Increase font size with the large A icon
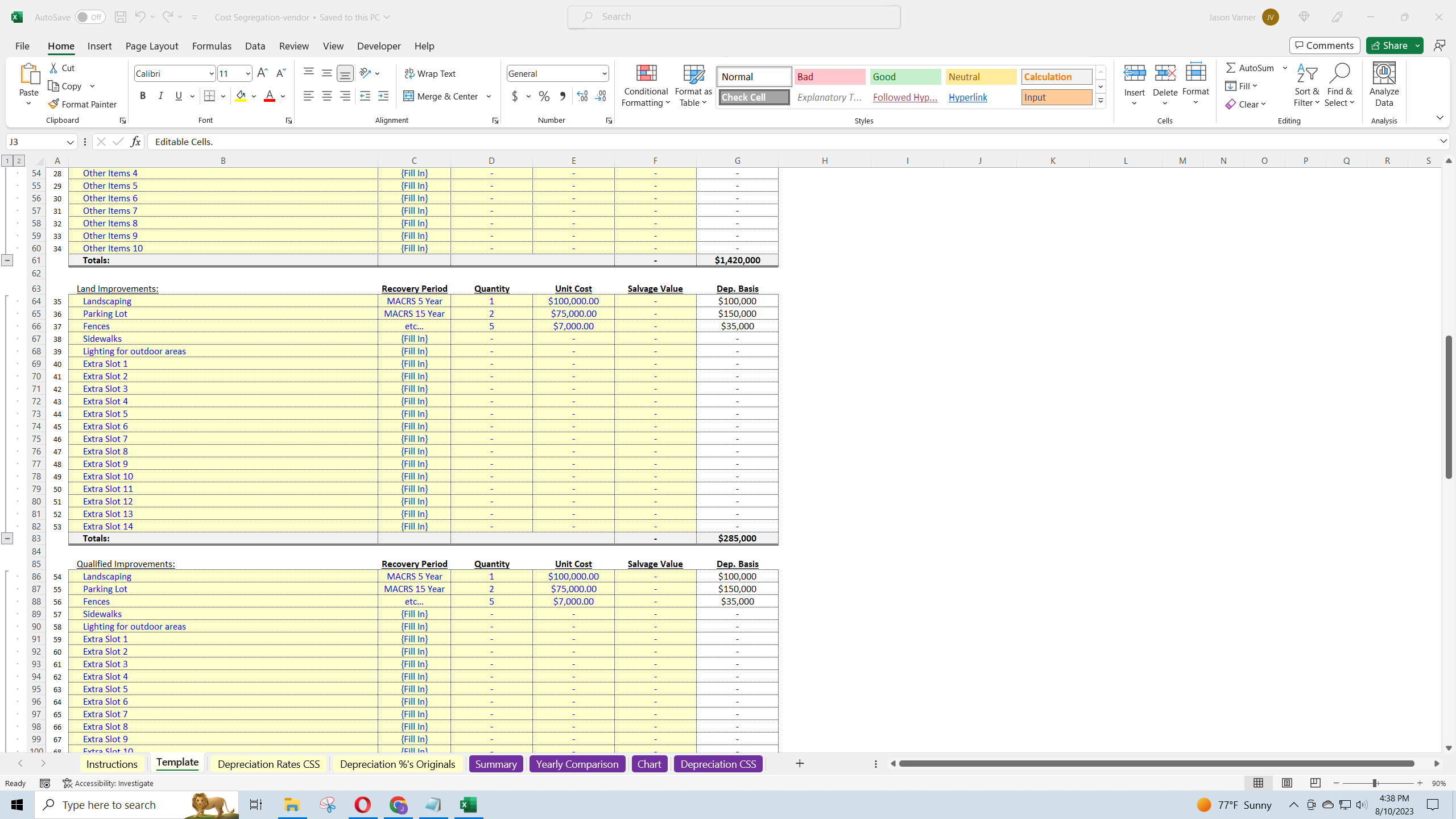 point(262,73)
